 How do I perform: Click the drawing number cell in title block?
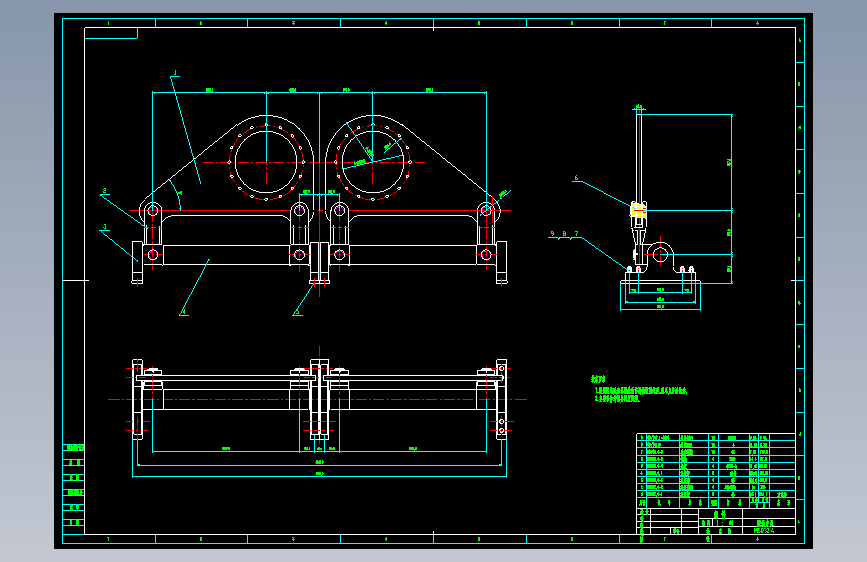click(x=767, y=530)
